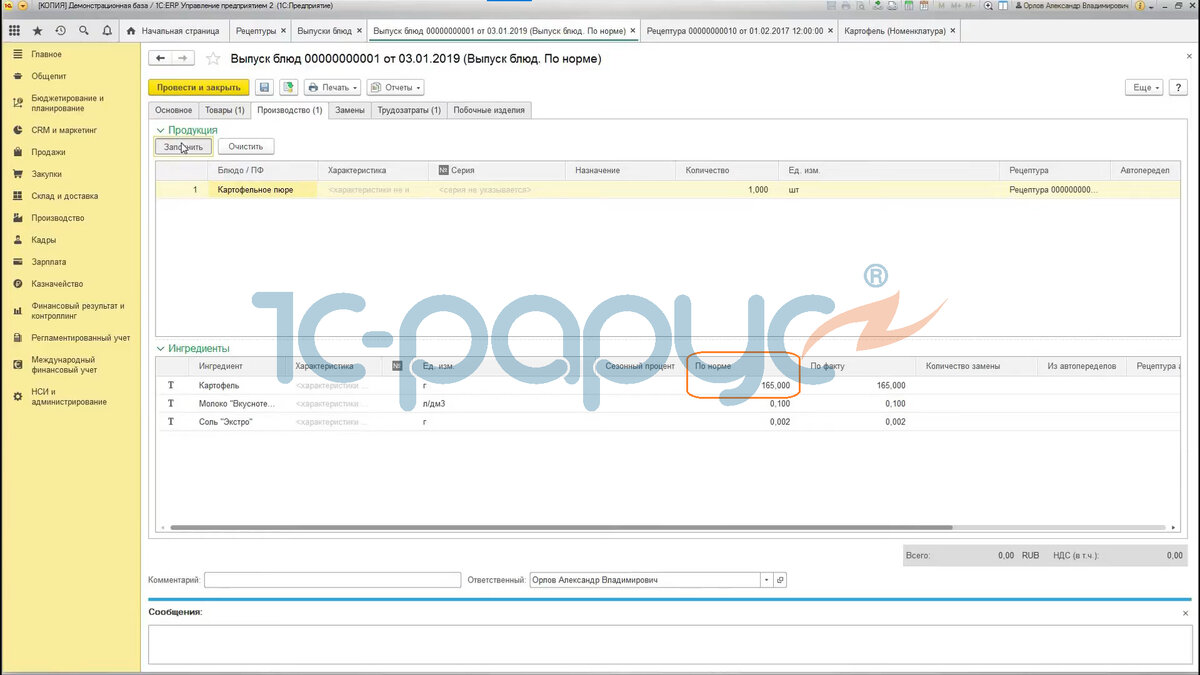Open notifications bell icon
Viewport: 1200px width, 675px height.
coord(106,31)
